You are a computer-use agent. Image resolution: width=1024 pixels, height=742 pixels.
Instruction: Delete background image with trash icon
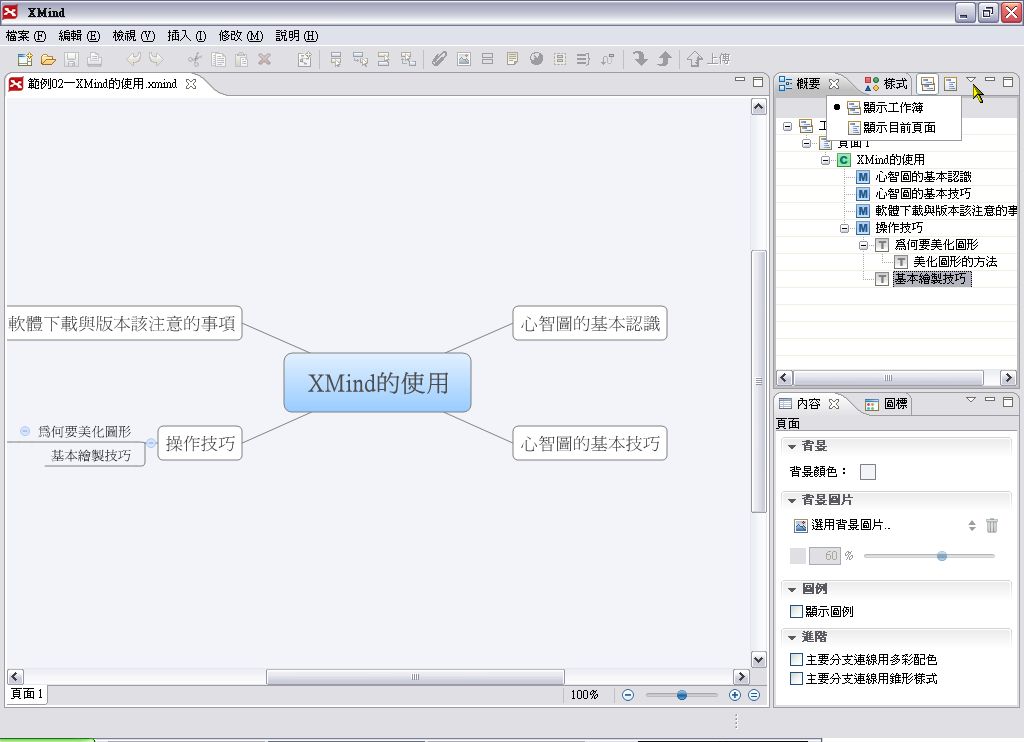point(991,525)
